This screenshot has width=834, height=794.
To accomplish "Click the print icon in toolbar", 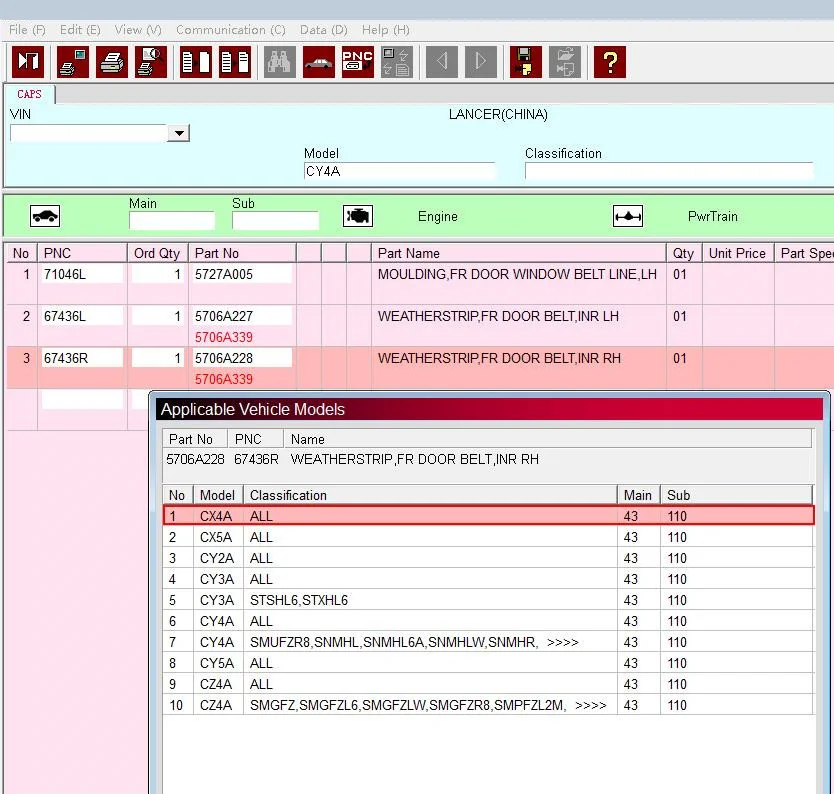I will 112,62.
